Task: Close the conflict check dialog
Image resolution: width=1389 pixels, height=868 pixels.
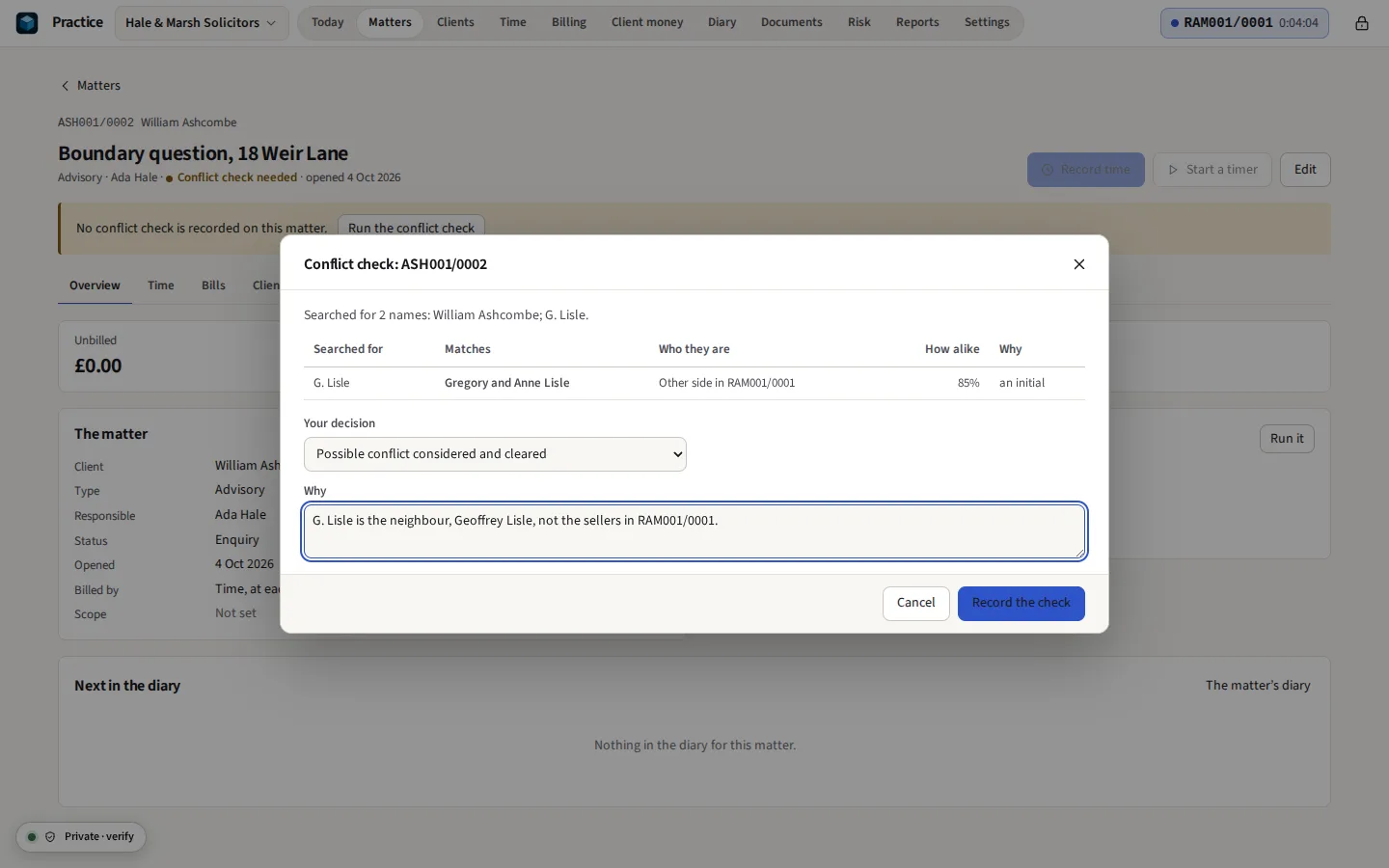Action: coord(1079,264)
